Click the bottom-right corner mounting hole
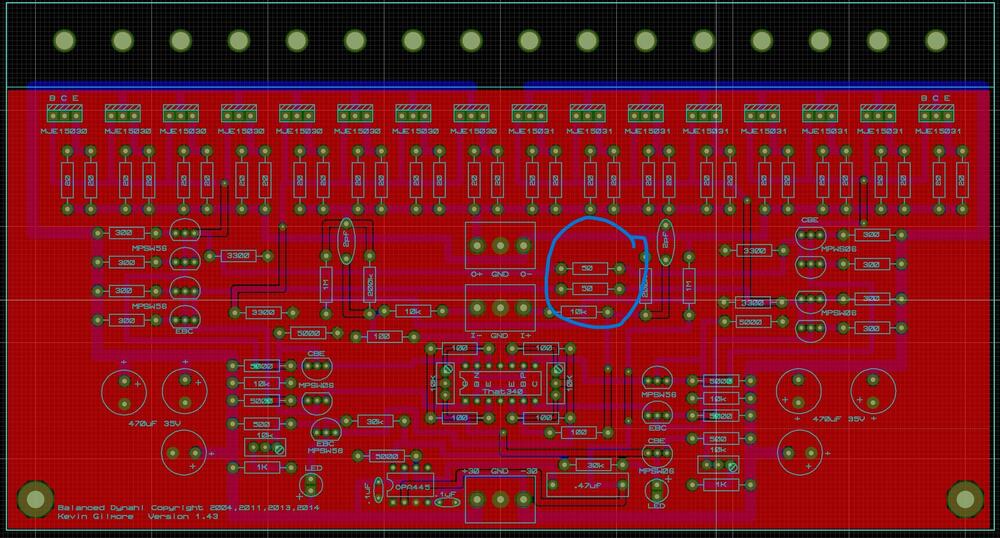 pos(966,500)
